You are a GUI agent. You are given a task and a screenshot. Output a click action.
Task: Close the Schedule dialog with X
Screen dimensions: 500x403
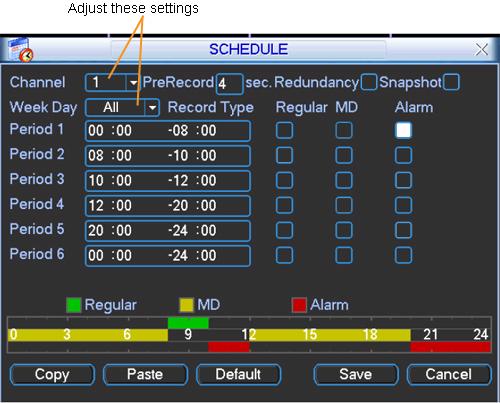481,50
